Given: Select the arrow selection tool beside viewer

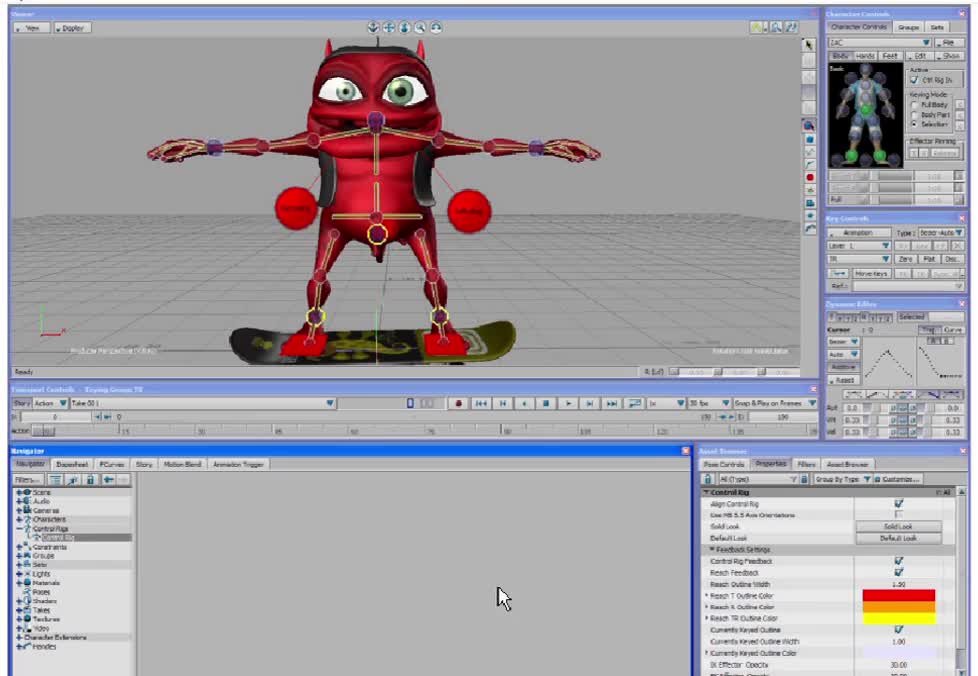Looking at the screenshot, I should point(809,44).
